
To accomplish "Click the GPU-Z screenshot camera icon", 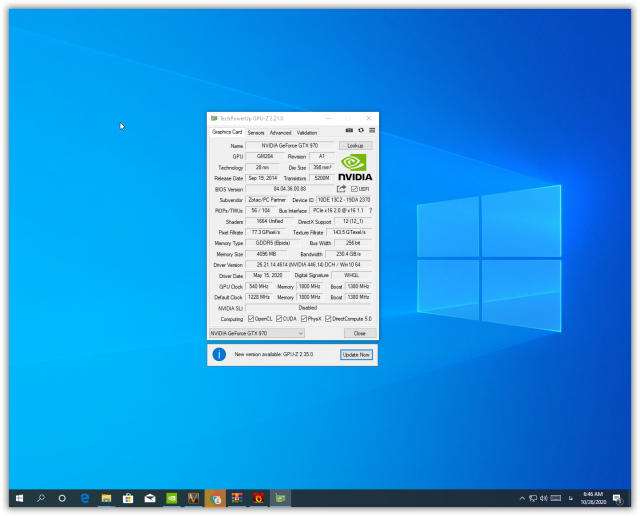I will [x=349, y=130].
